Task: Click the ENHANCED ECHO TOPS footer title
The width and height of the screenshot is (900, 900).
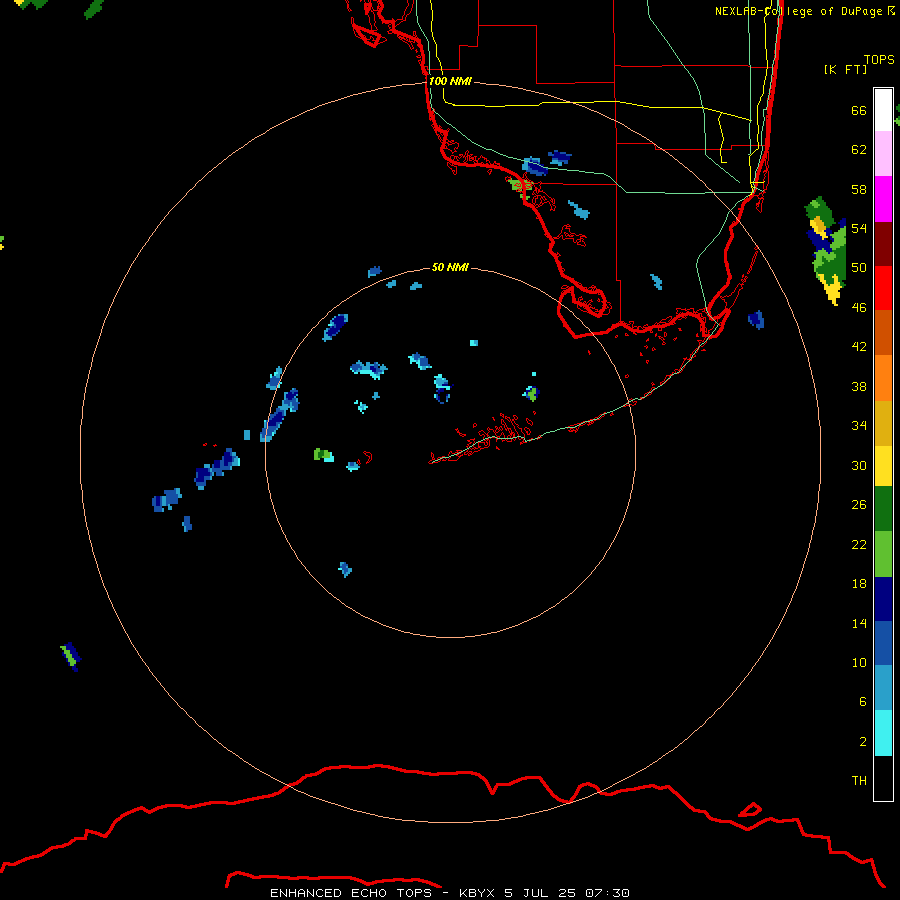Action: pos(351,893)
